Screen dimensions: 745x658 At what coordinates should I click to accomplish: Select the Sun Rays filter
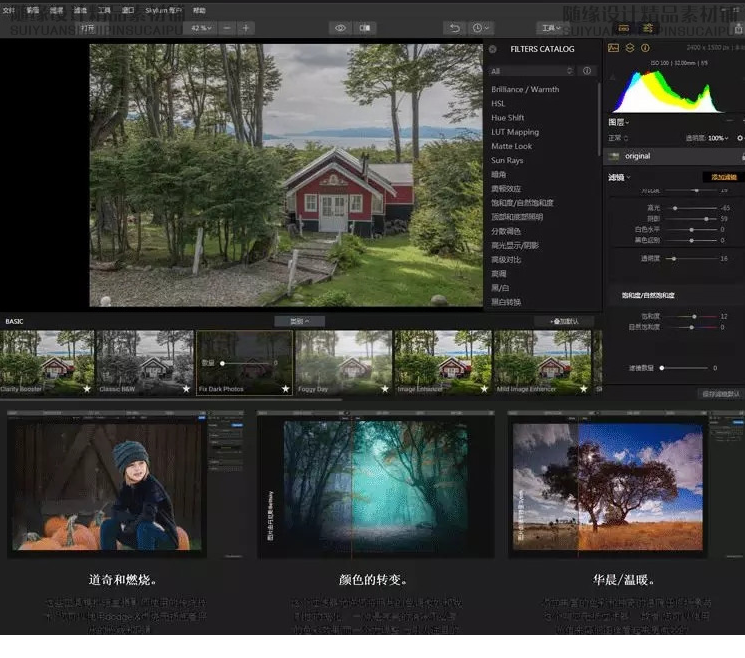point(507,161)
